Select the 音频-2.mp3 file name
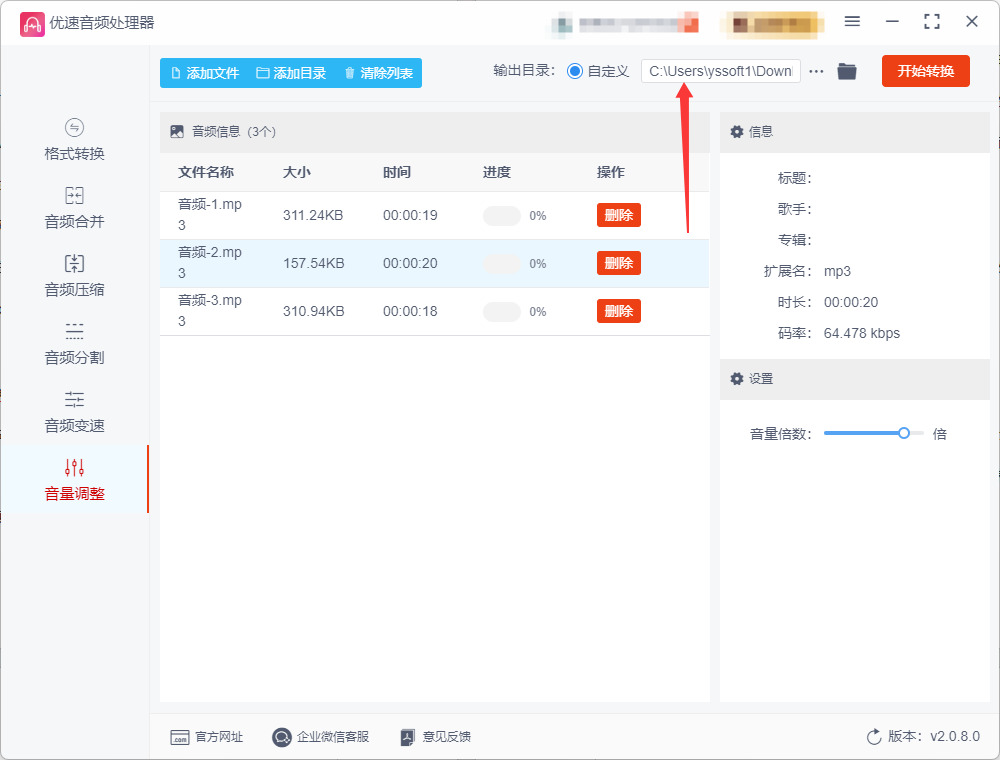This screenshot has height=760, width=1000. pyautogui.click(x=210, y=263)
